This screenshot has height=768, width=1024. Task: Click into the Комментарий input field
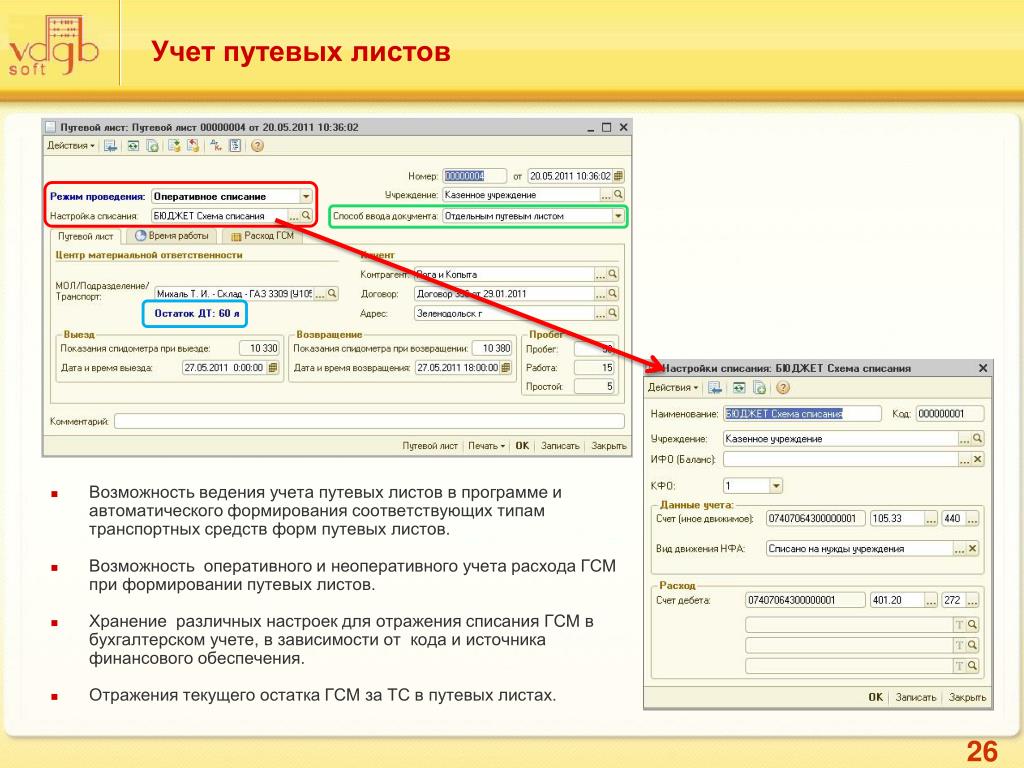click(x=370, y=422)
